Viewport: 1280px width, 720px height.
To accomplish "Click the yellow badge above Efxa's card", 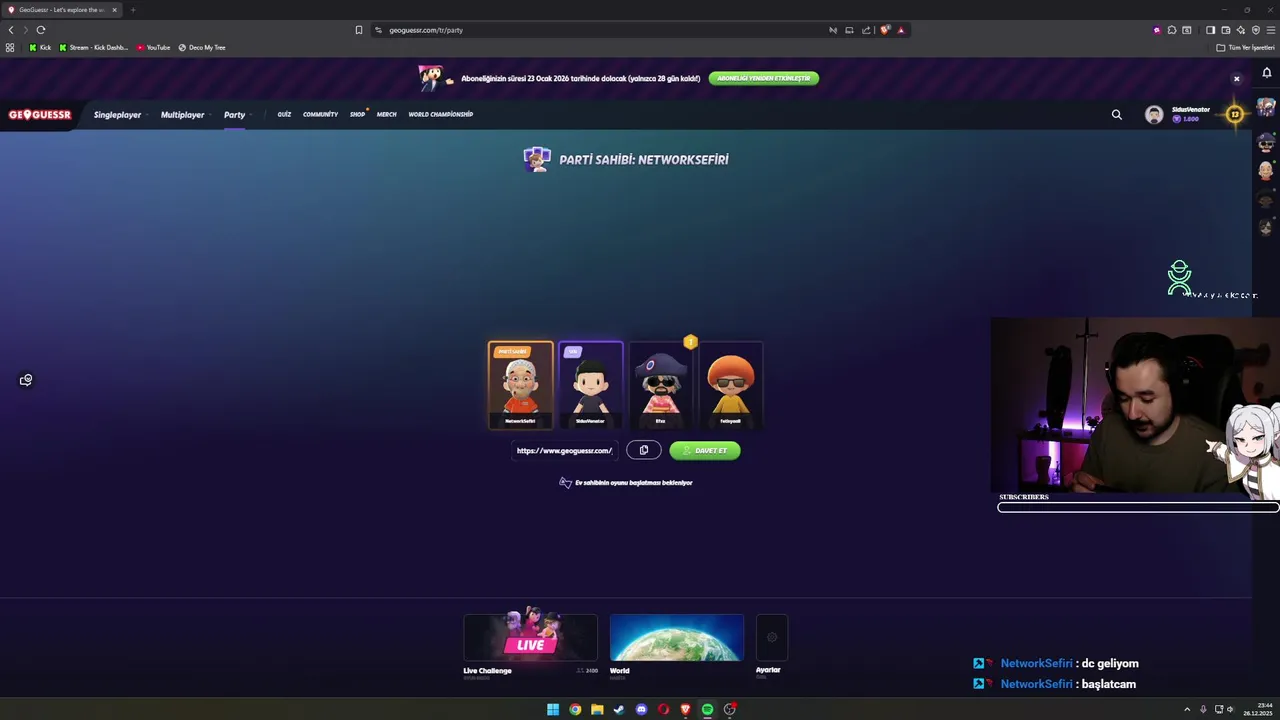I will [x=690, y=342].
